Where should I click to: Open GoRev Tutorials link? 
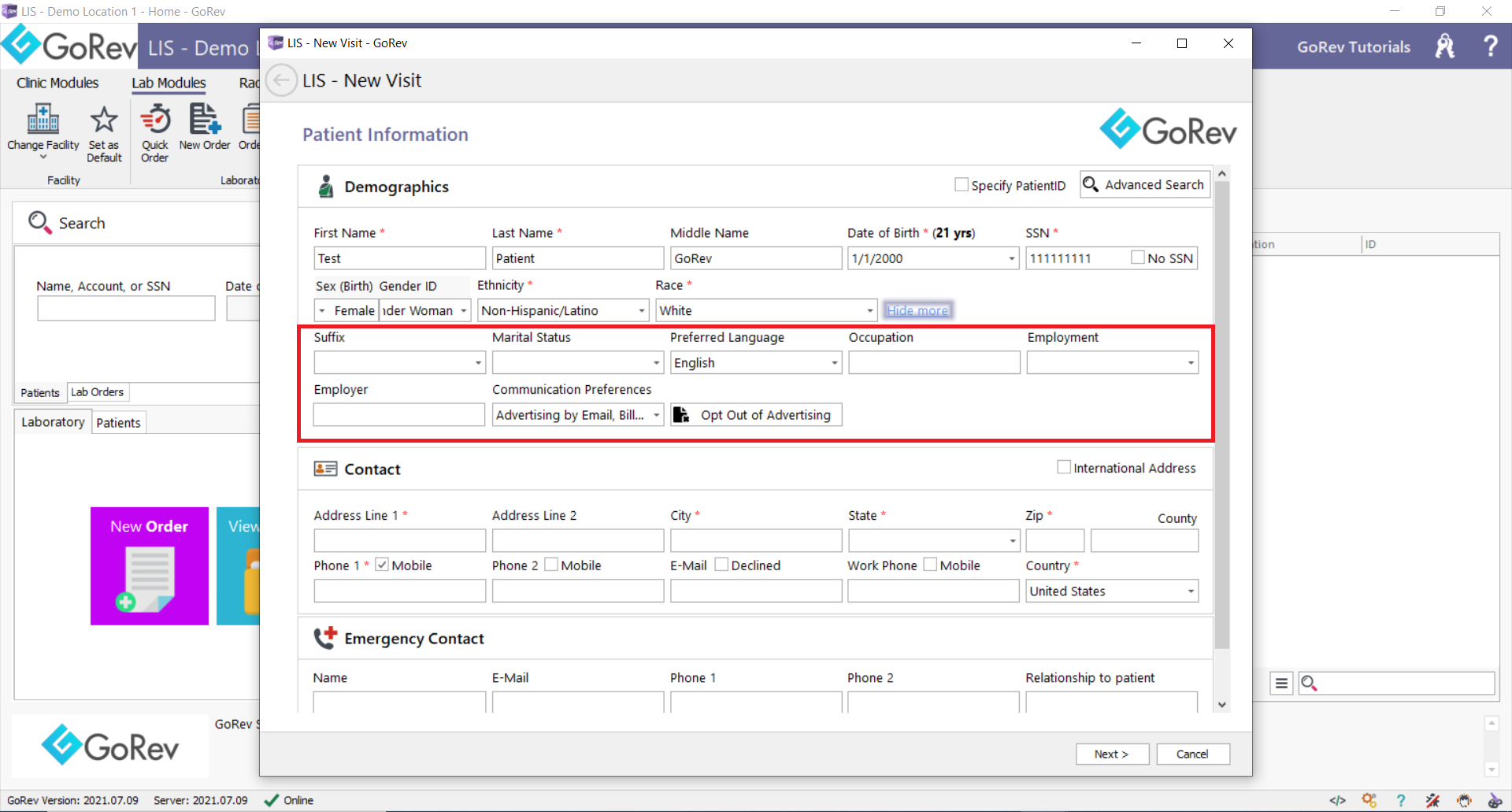click(1354, 46)
